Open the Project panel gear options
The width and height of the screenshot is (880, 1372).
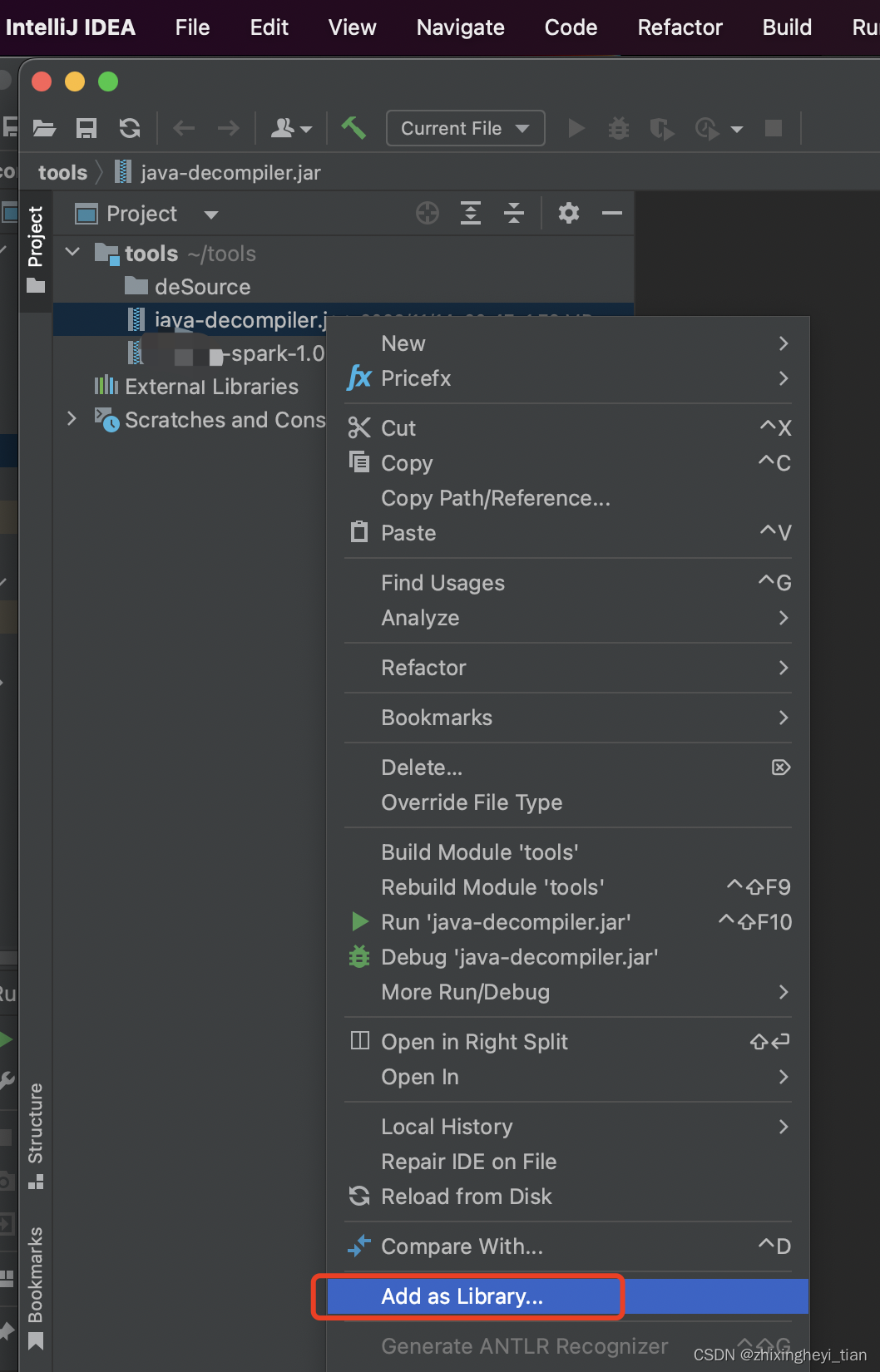pos(569,214)
